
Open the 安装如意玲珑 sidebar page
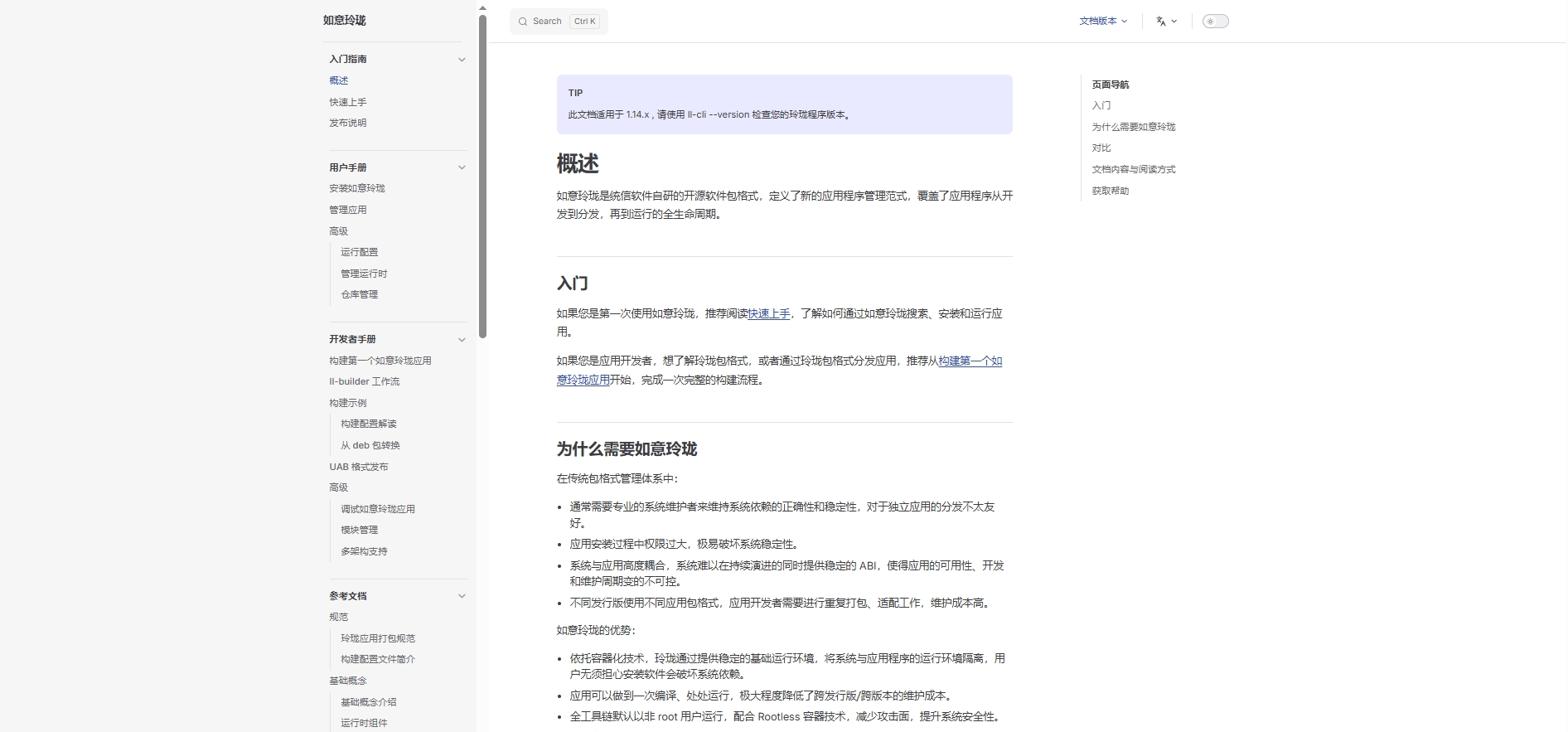pyautogui.click(x=357, y=188)
